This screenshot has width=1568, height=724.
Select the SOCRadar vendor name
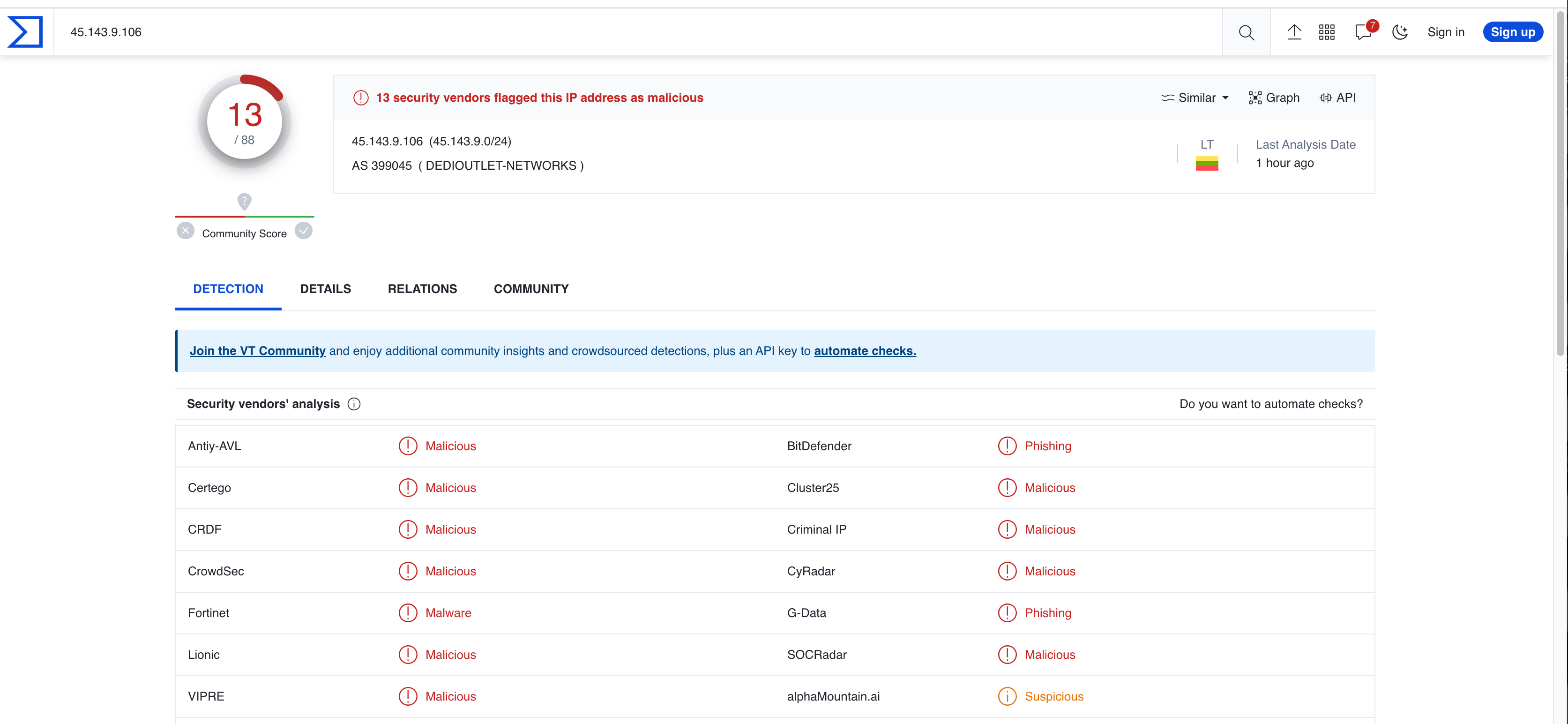(x=816, y=655)
